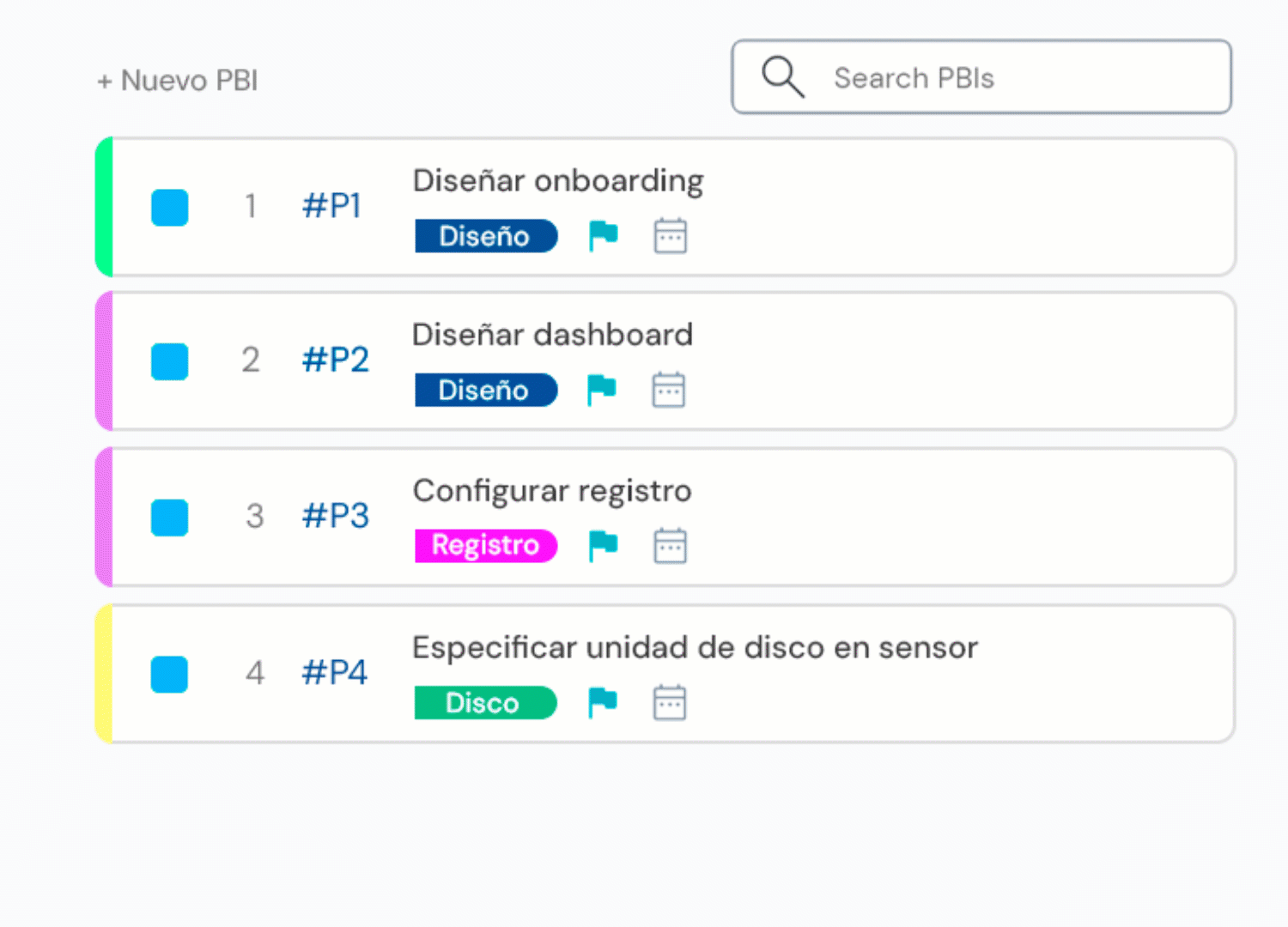Click the green Disco tag
1288x927 pixels.
click(484, 703)
